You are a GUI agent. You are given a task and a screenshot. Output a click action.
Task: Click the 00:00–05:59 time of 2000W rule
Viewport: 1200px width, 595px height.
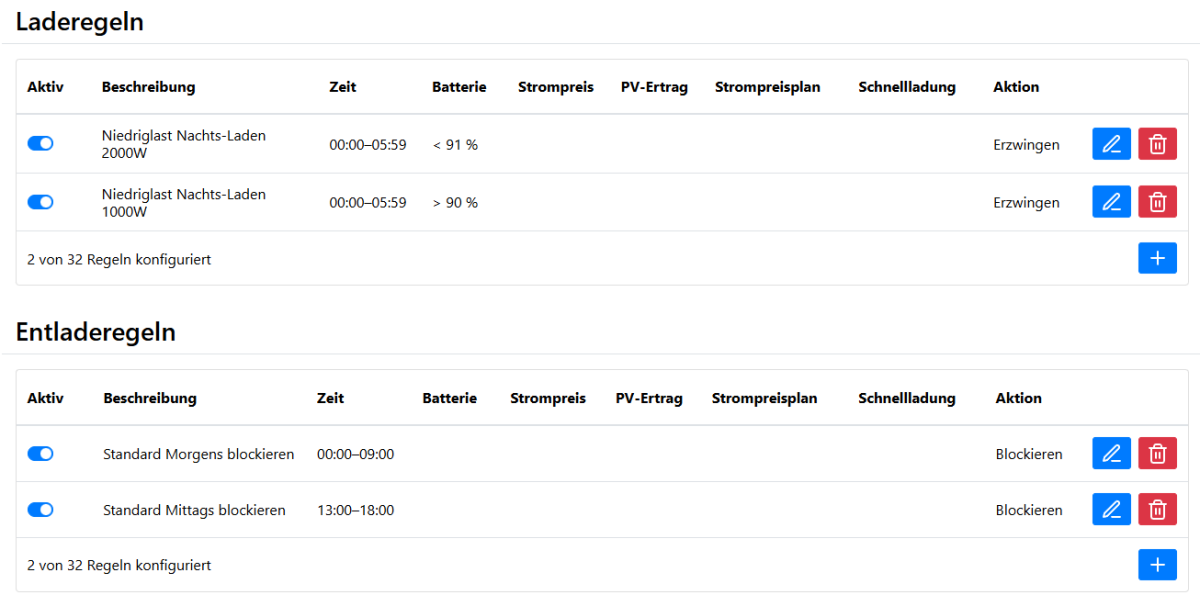[x=367, y=145]
